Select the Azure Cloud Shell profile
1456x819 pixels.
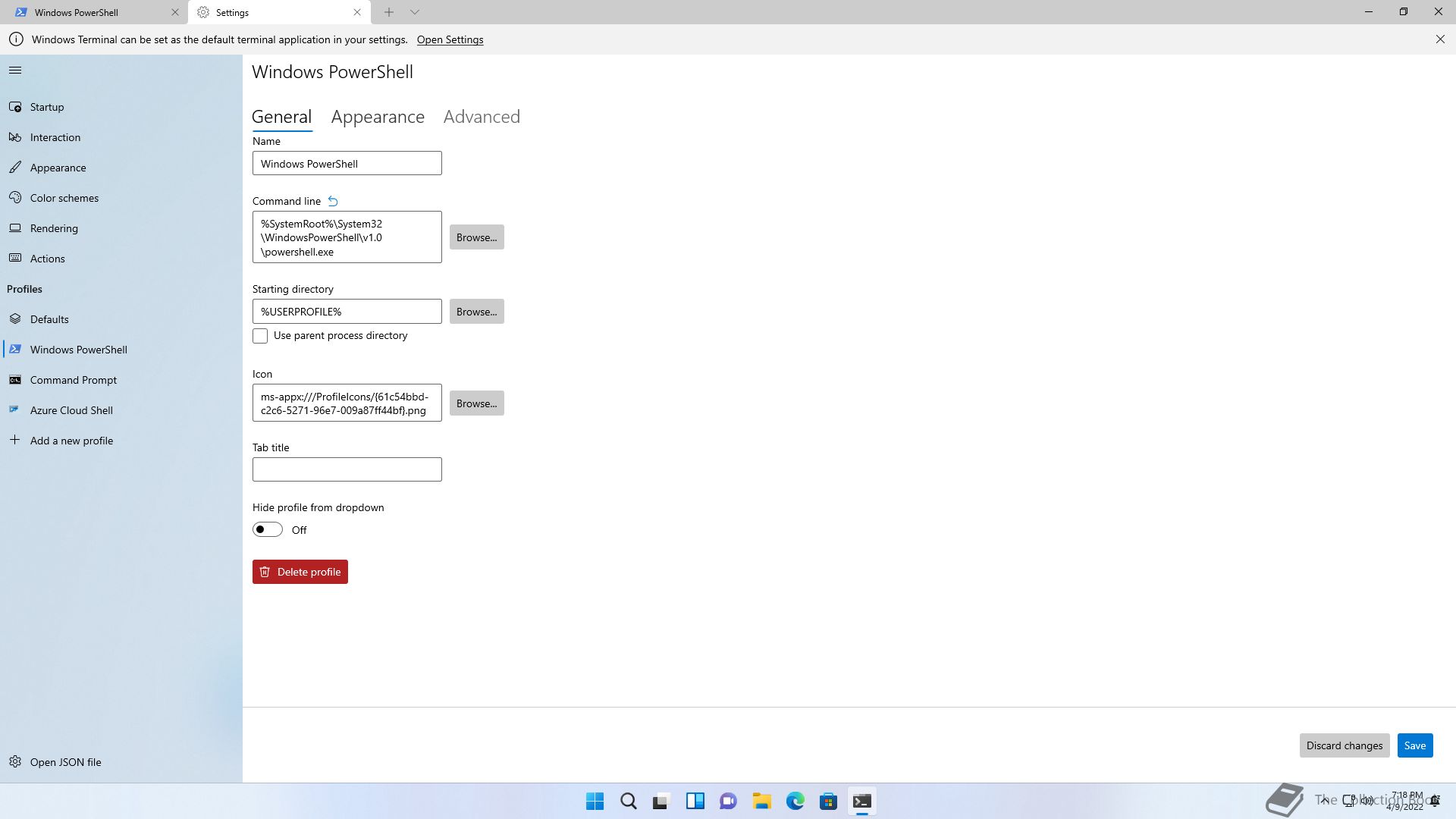pos(121,410)
